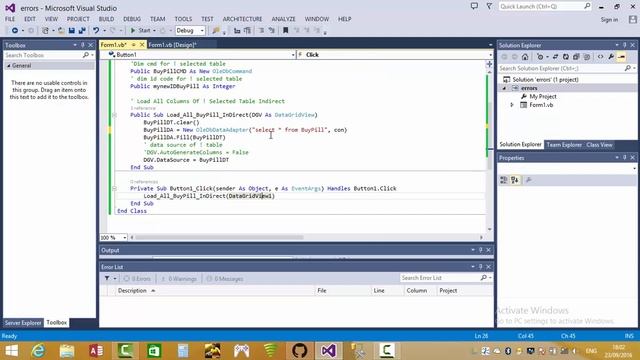Click the filter icon in Error List
640x360 pixels.
click(x=107, y=278)
